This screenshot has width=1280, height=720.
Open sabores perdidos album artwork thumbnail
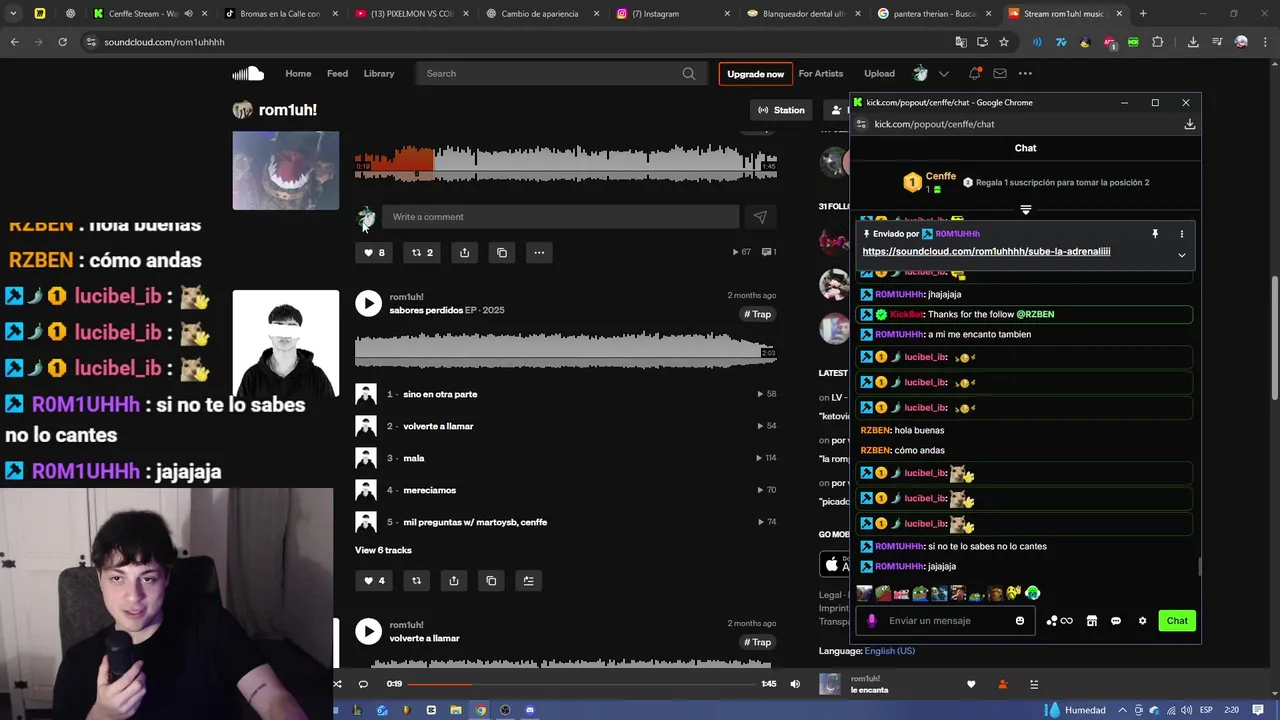[286, 343]
